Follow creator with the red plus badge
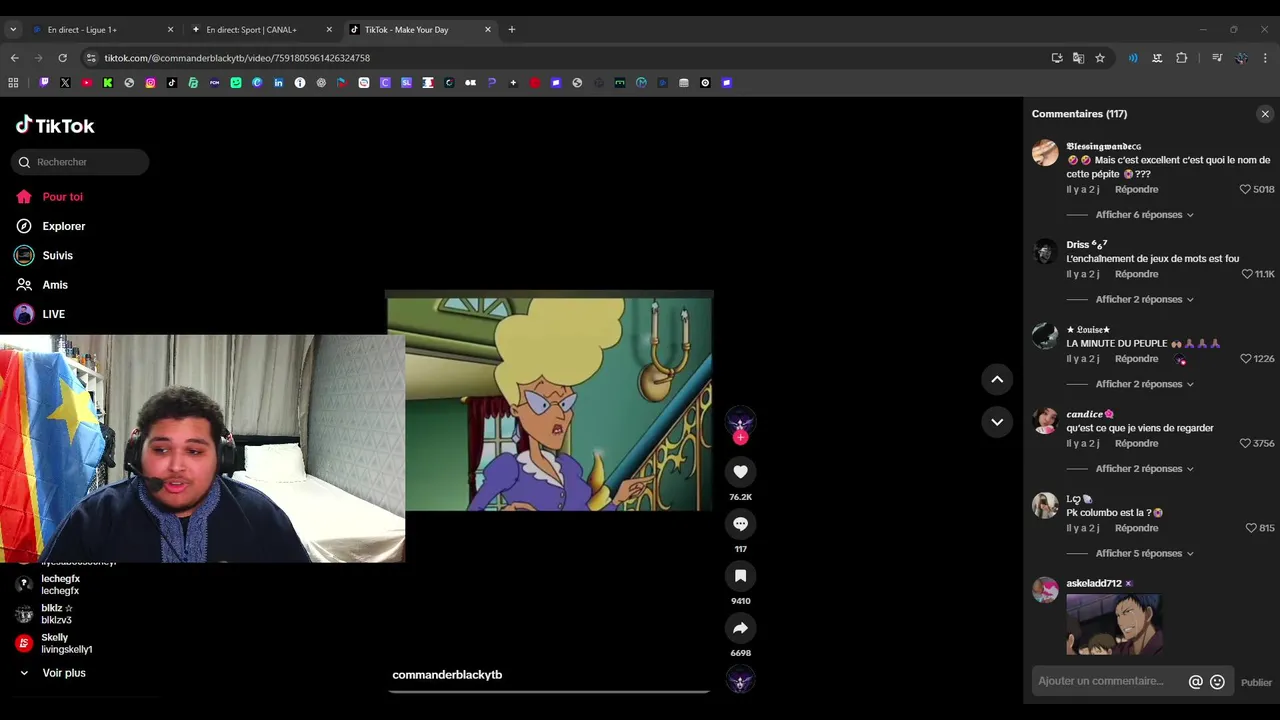The image size is (1280, 720). (x=740, y=437)
